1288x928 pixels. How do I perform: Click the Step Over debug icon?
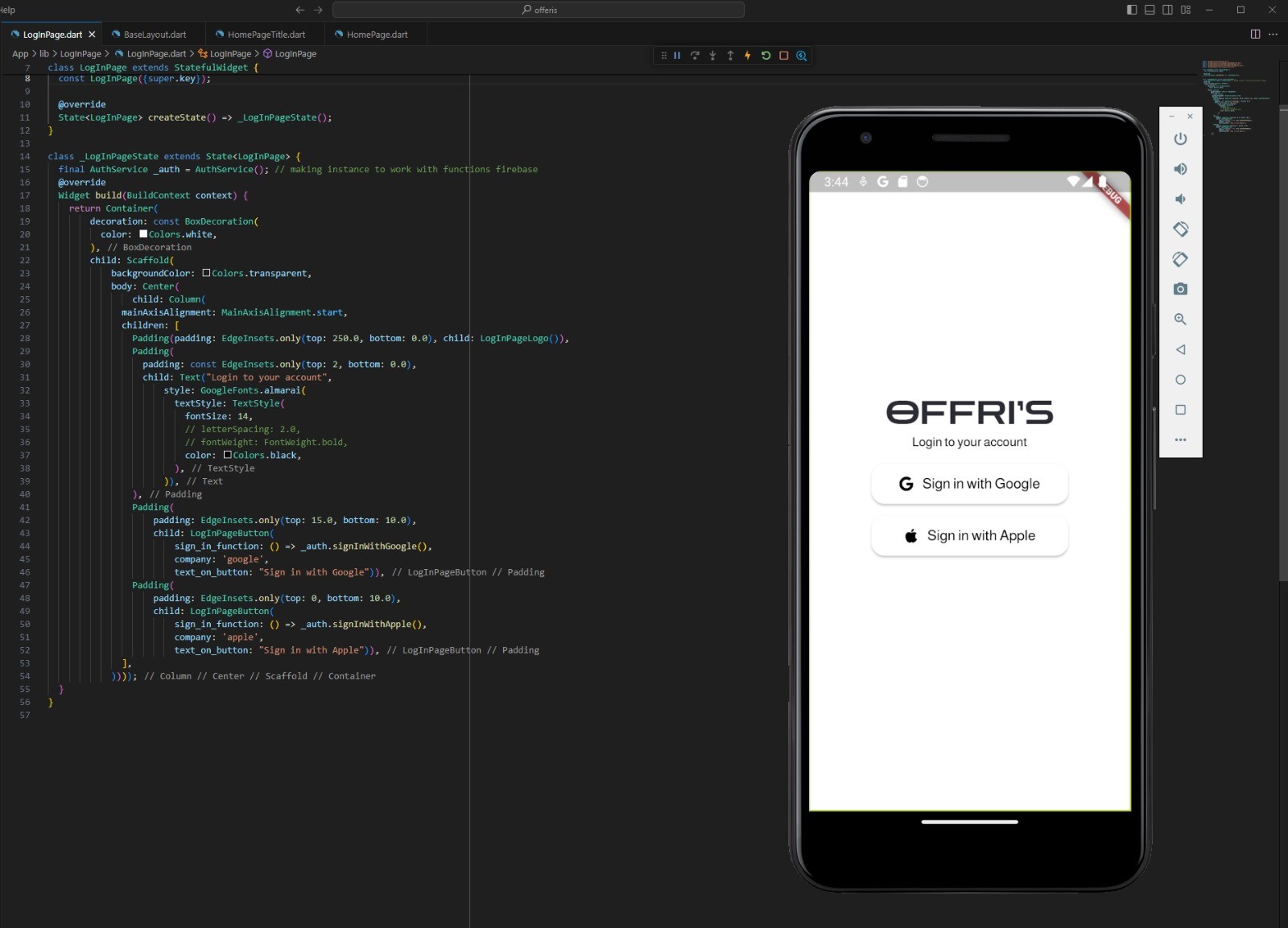pyautogui.click(x=695, y=56)
